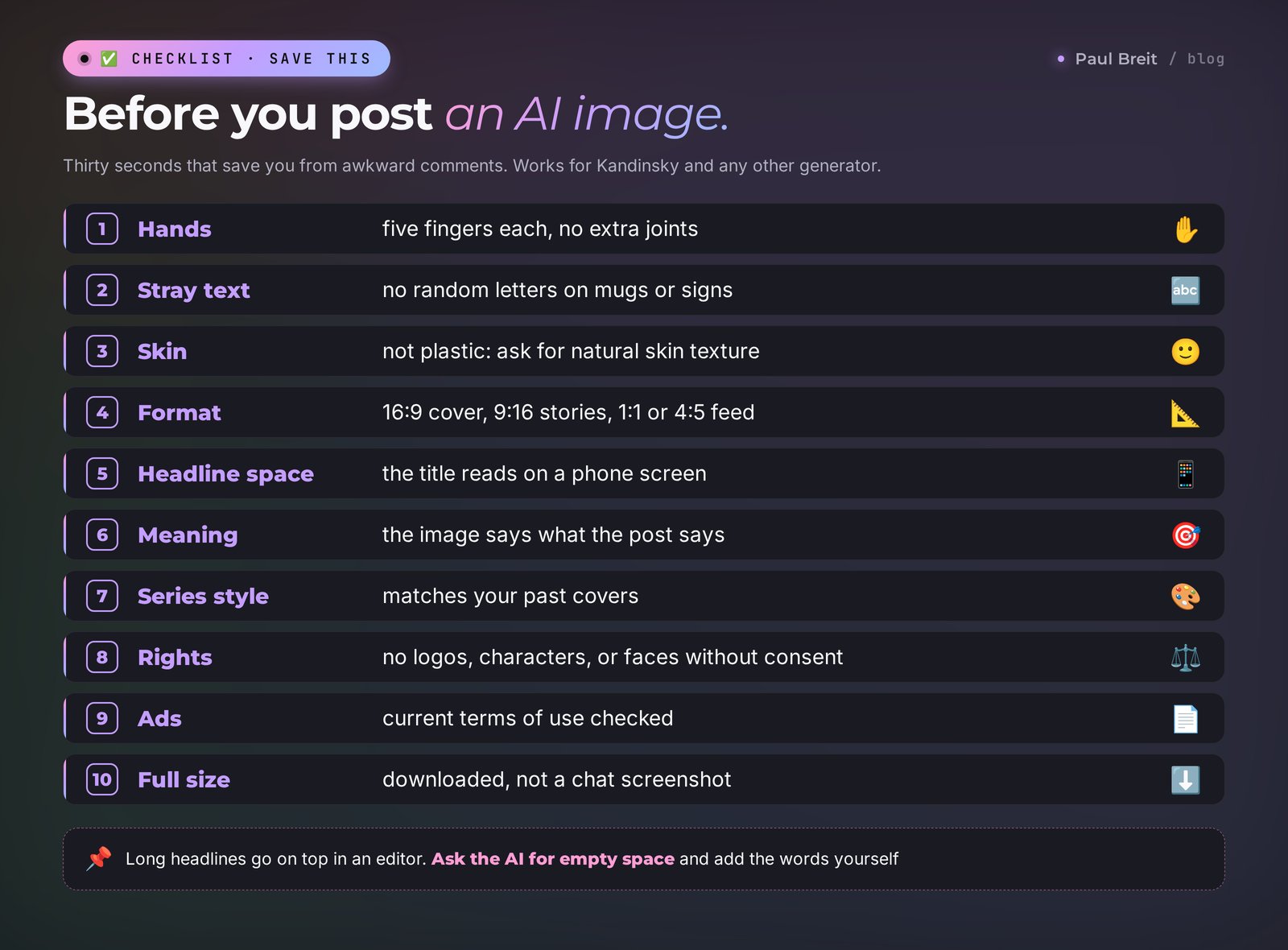Viewport: 1288px width, 950px height.
Task: Click the abc icon in Stray text row
Action: 1185,290
